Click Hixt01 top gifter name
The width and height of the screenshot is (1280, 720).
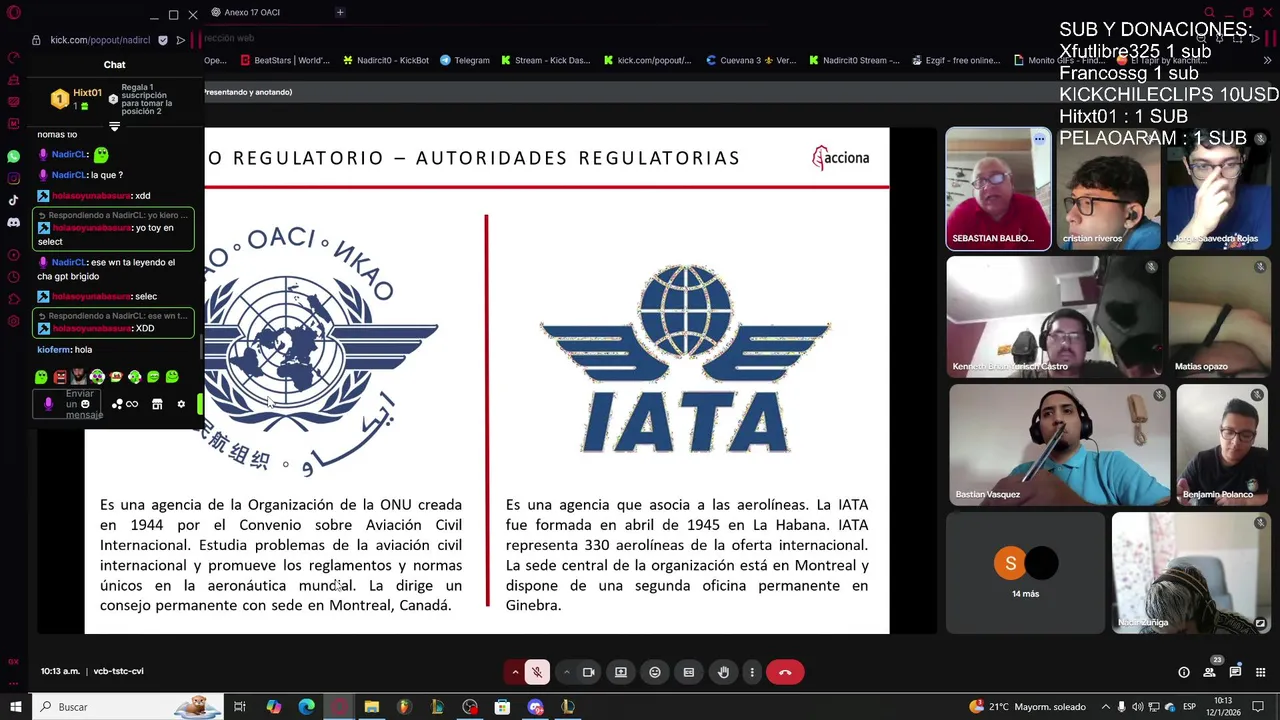tap(88, 93)
